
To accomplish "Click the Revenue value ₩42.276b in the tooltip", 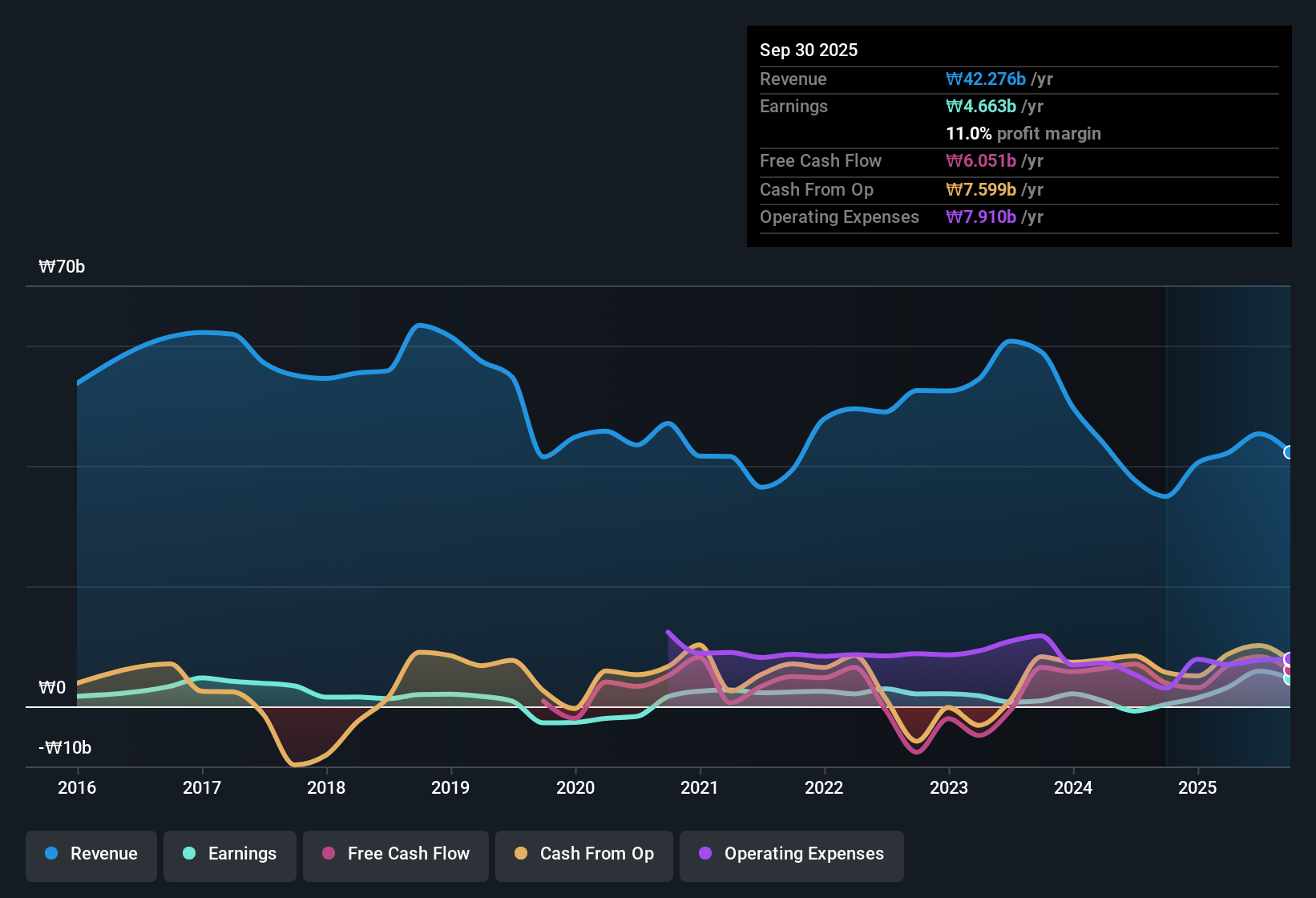I will tap(986, 79).
